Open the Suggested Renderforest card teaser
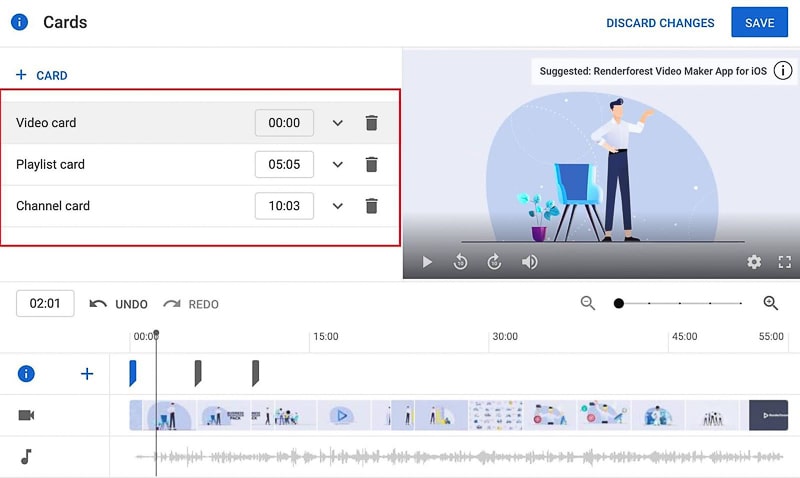Image resolution: width=800 pixels, height=478 pixels. tap(653, 71)
